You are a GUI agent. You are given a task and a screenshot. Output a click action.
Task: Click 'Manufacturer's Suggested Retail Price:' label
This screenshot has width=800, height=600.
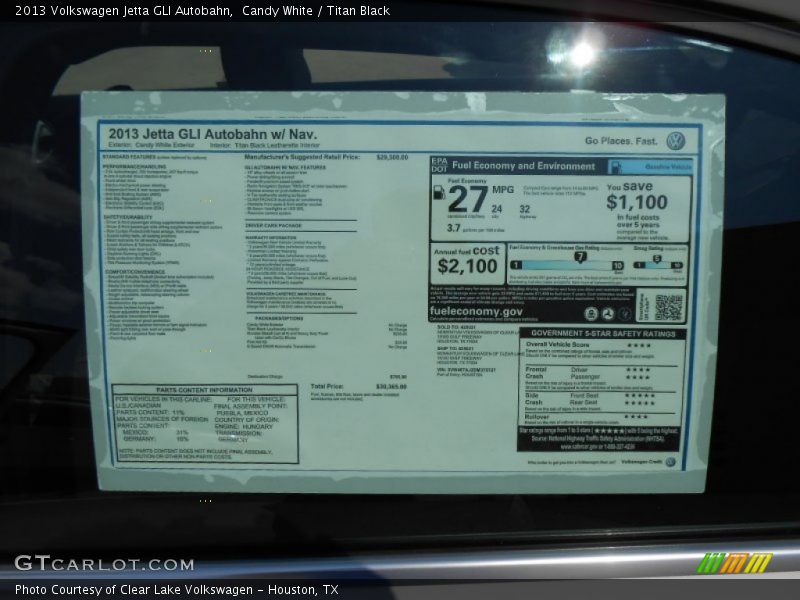(x=302, y=157)
